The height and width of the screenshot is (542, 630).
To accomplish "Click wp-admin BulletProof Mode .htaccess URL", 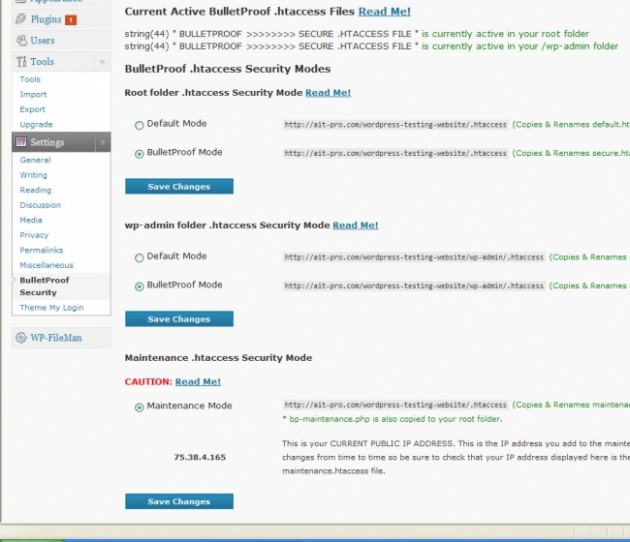I will pos(414,286).
